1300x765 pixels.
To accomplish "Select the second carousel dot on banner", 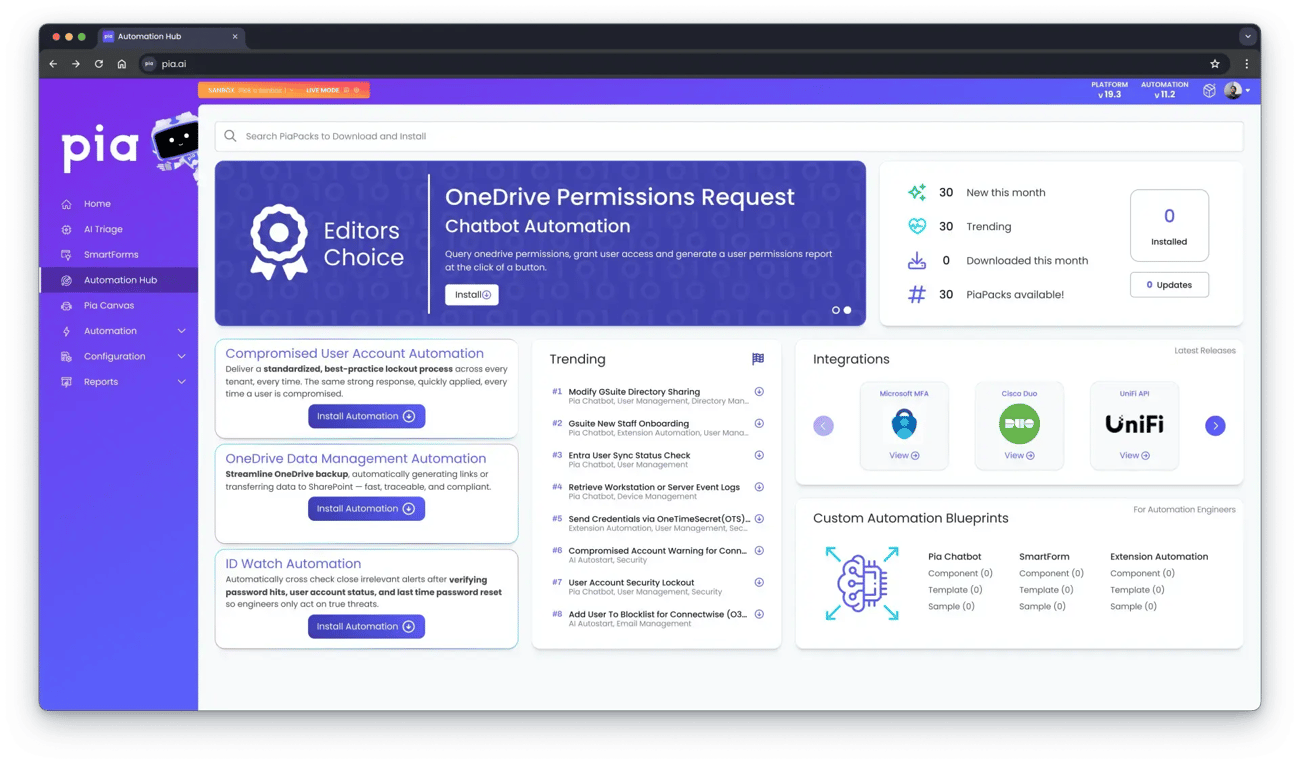I will pyautogui.click(x=847, y=310).
